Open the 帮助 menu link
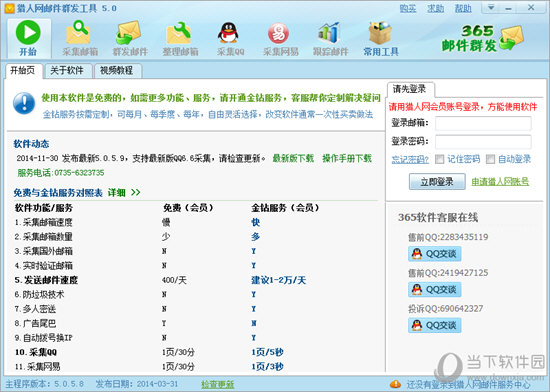Viewport: 550px width, 392px height. tap(463, 8)
